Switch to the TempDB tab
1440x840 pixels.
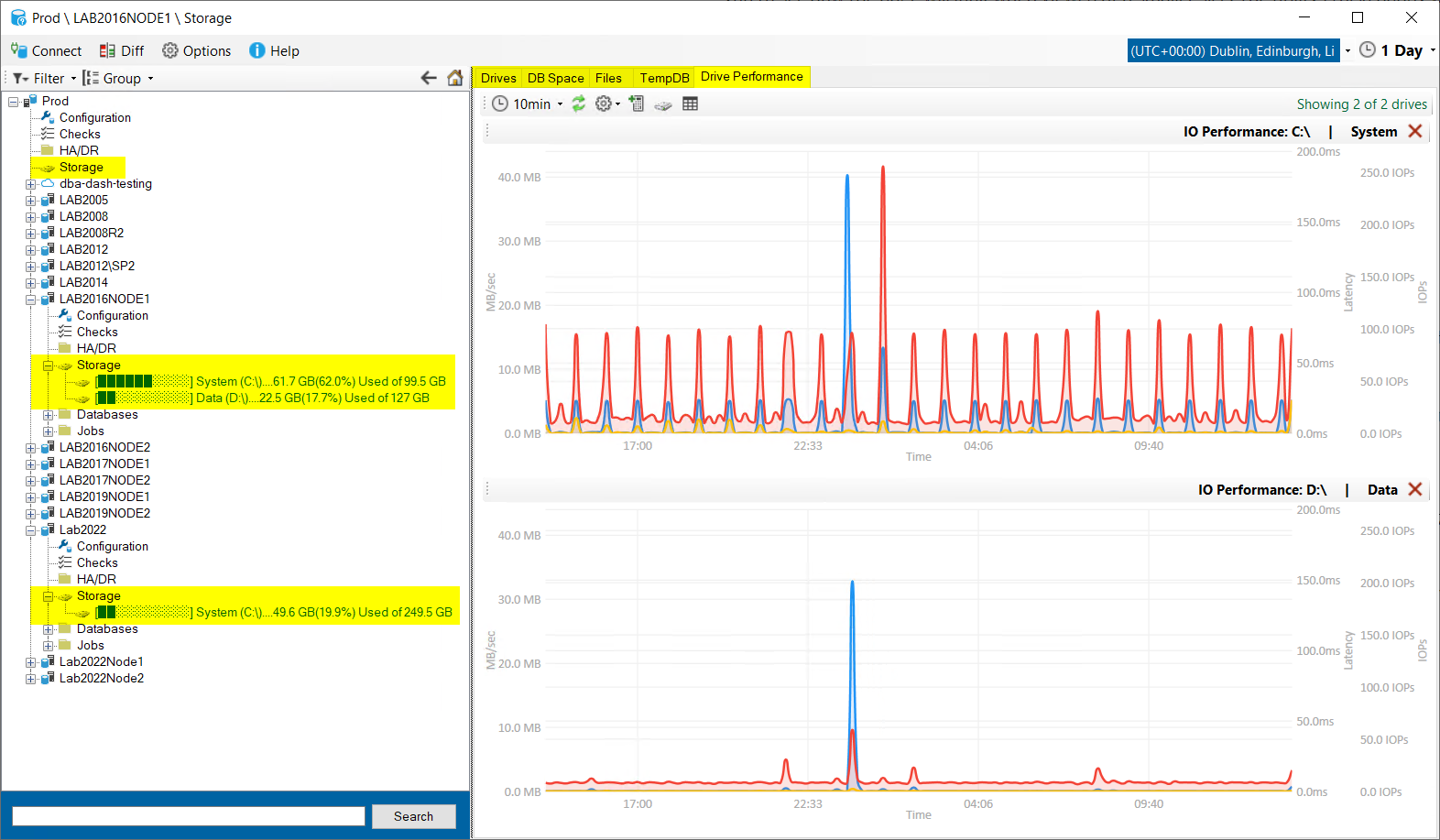click(664, 78)
